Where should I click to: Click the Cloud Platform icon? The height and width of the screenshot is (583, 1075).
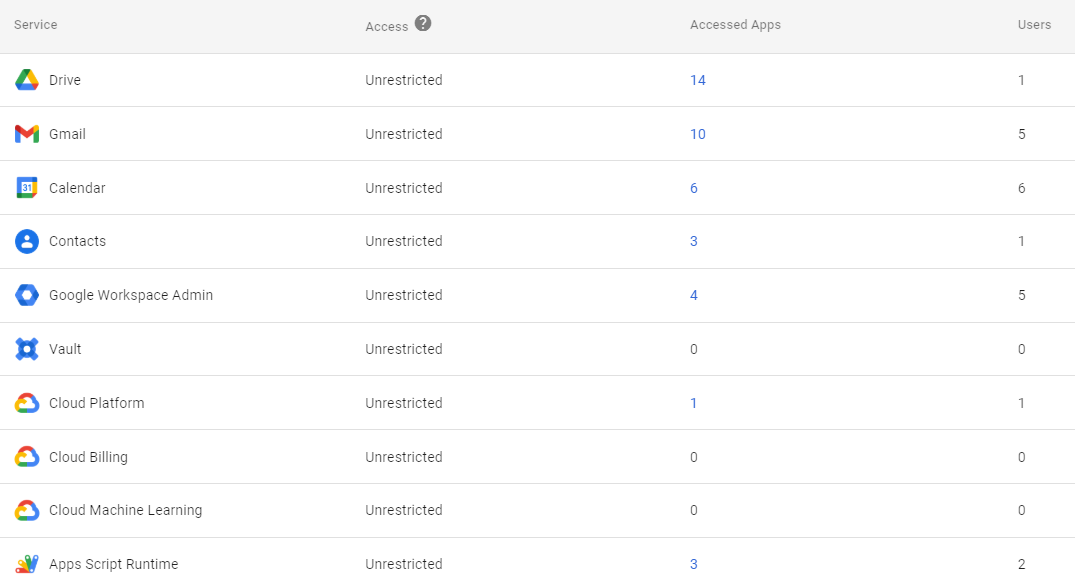click(x=26, y=403)
